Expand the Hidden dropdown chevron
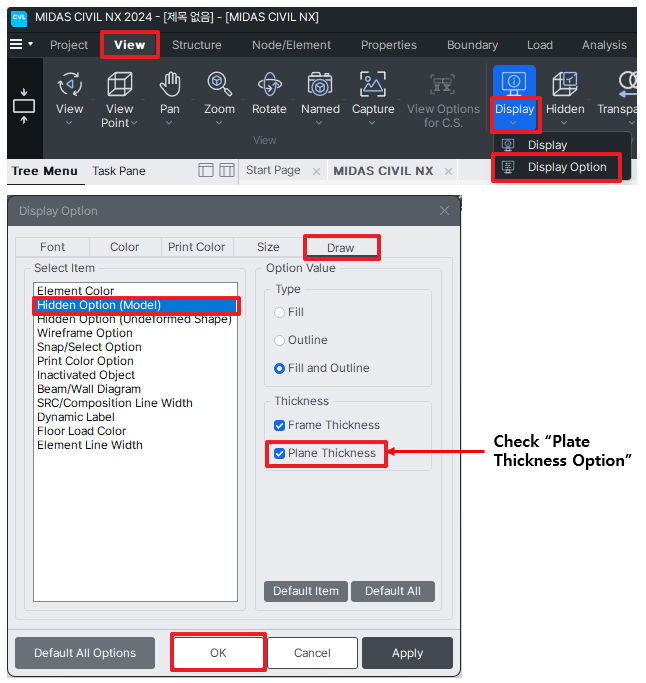 [564, 123]
